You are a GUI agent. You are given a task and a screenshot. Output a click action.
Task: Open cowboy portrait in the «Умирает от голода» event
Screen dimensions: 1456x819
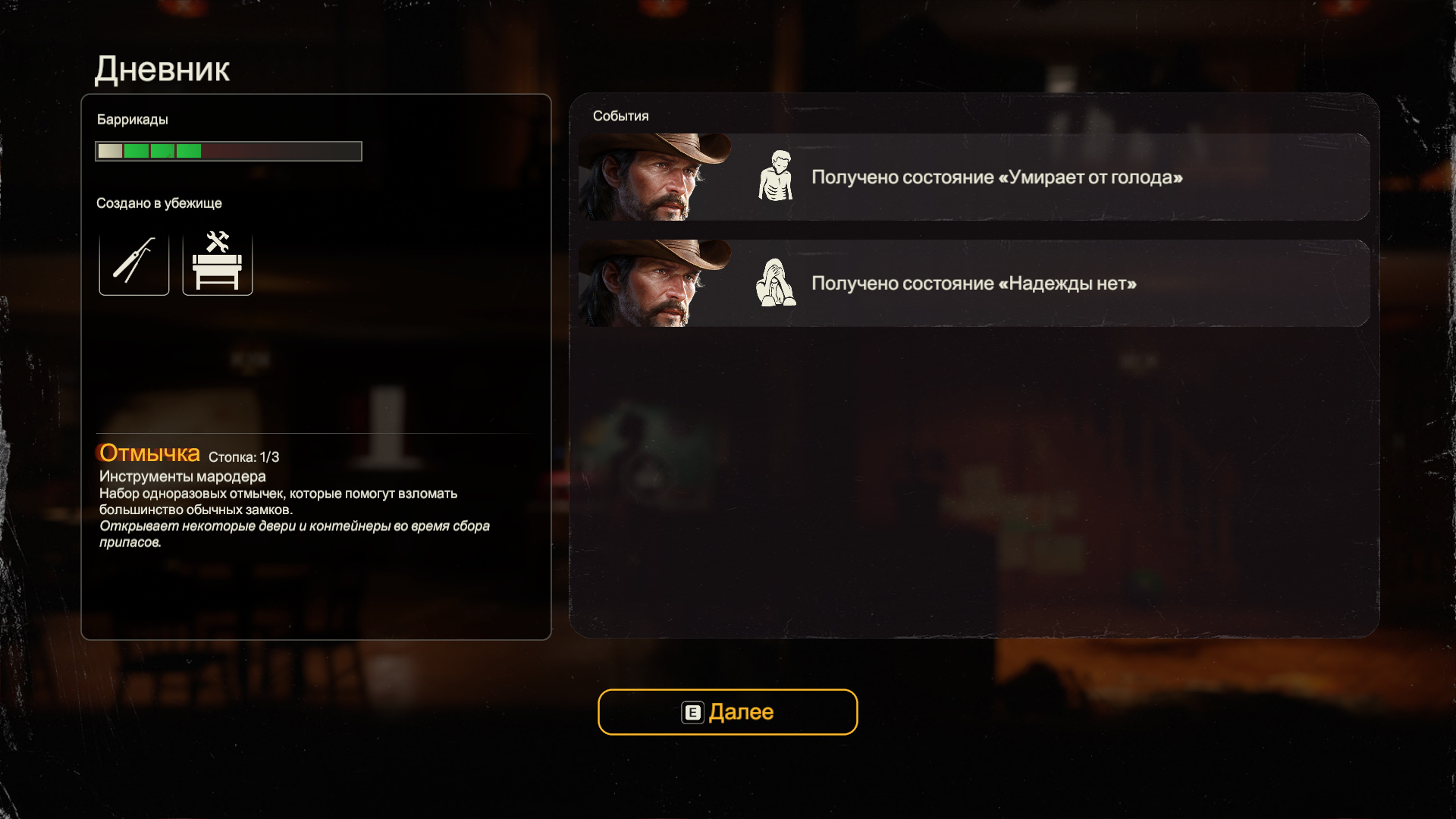[655, 177]
